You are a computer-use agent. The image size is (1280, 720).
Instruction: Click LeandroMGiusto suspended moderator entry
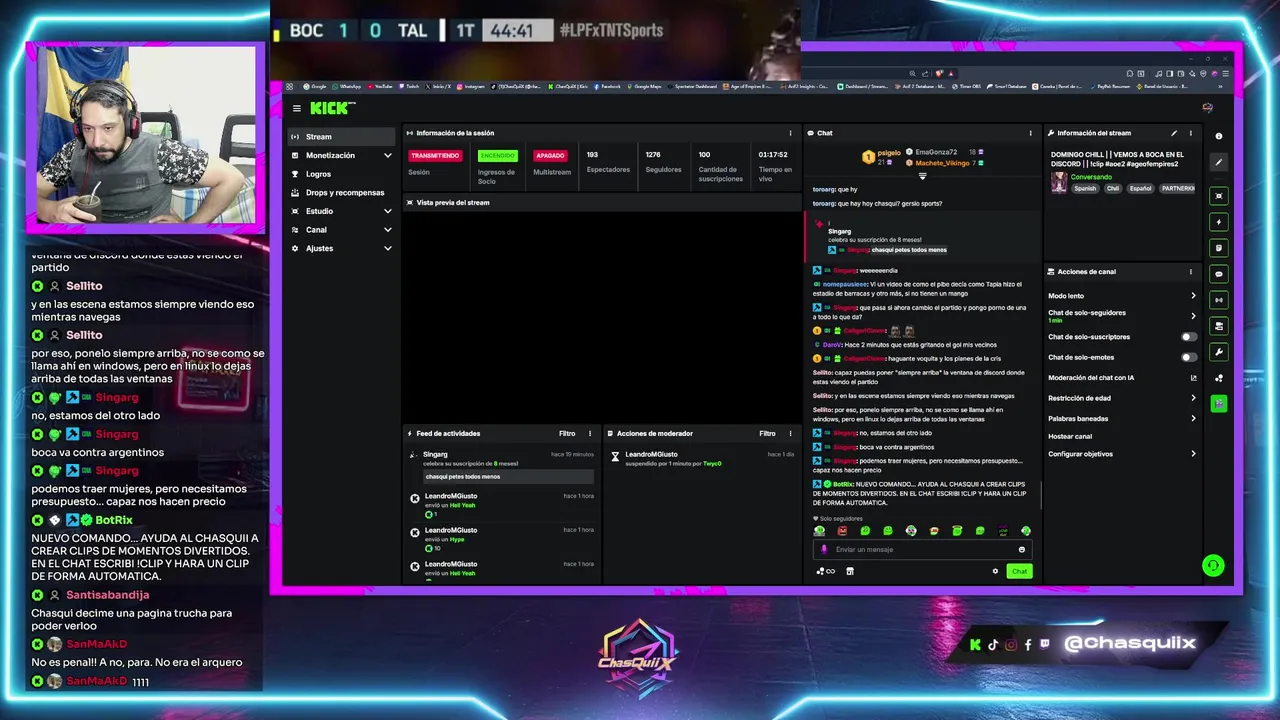coord(702,459)
